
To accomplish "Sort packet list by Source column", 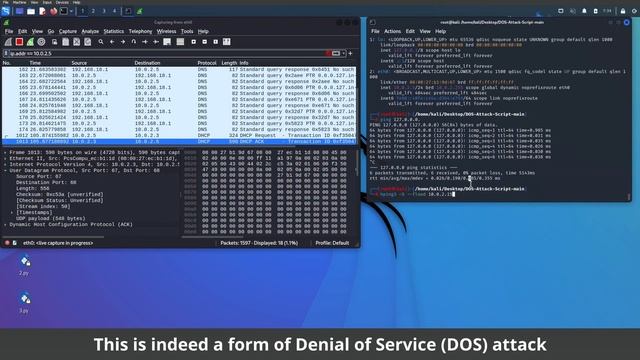I will pos(79,63).
